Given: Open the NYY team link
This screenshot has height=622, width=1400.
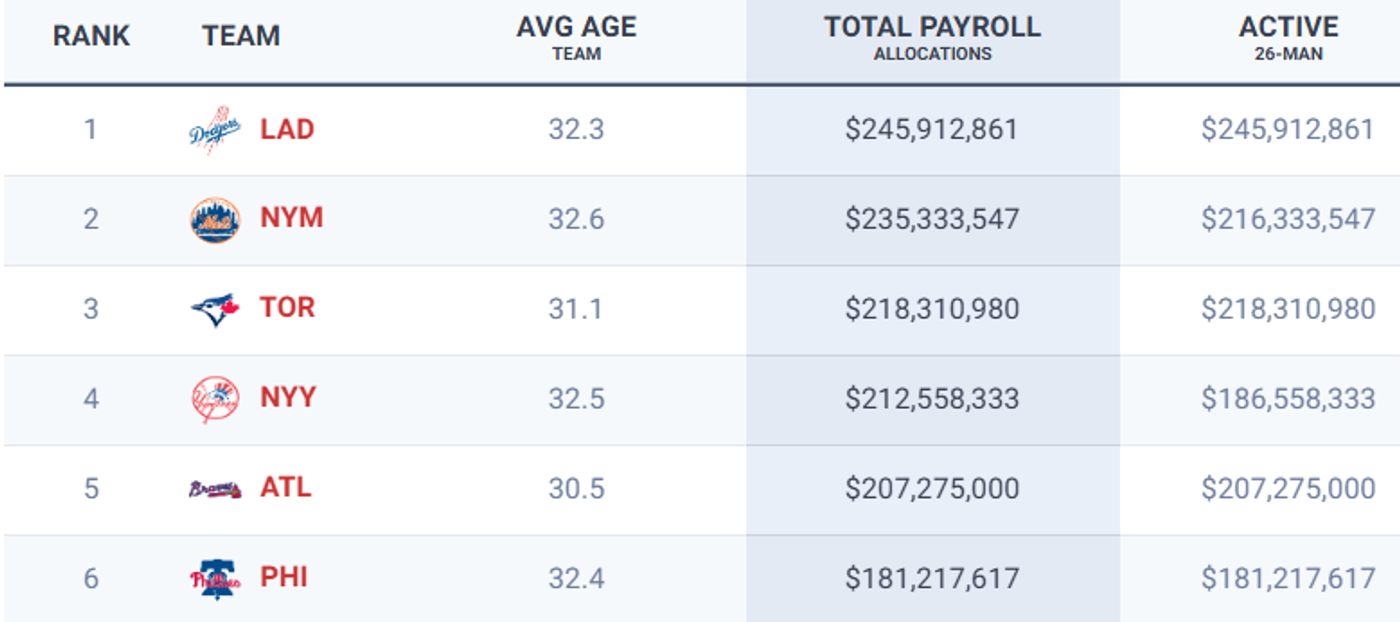Looking at the screenshot, I should tap(288, 397).
